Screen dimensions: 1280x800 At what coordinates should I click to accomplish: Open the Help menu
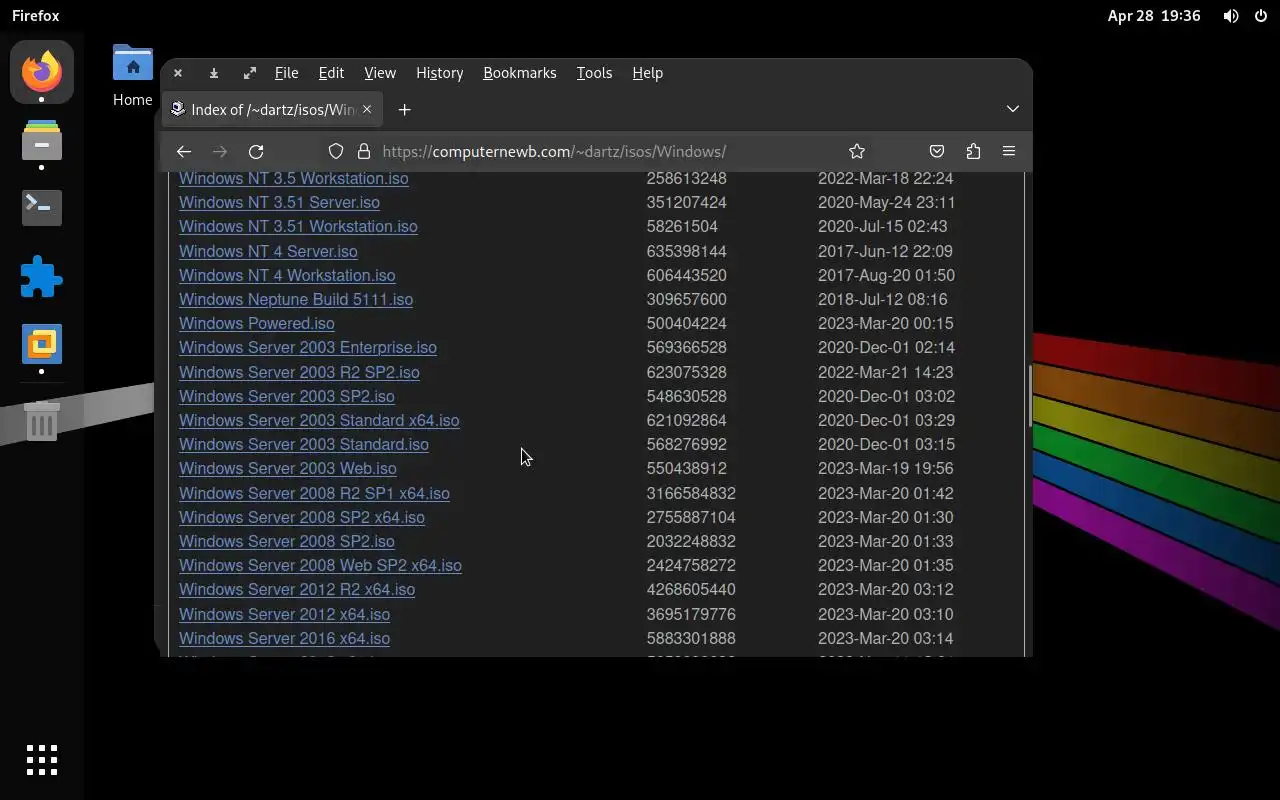pyautogui.click(x=647, y=73)
